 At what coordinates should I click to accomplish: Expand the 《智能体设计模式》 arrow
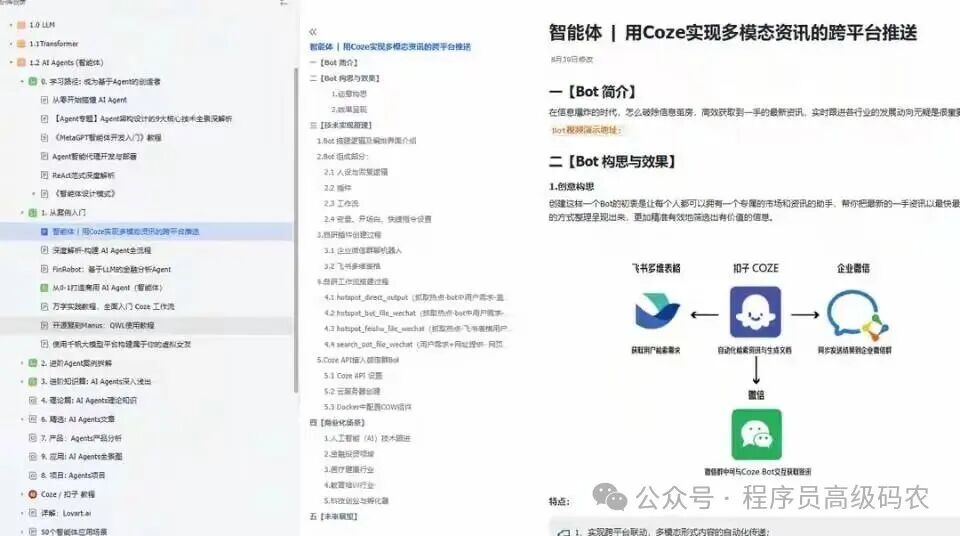coord(34,194)
